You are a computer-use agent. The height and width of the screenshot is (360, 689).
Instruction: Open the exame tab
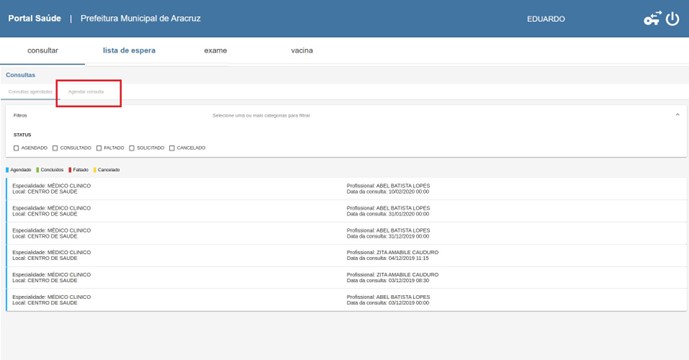[x=215, y=51]
